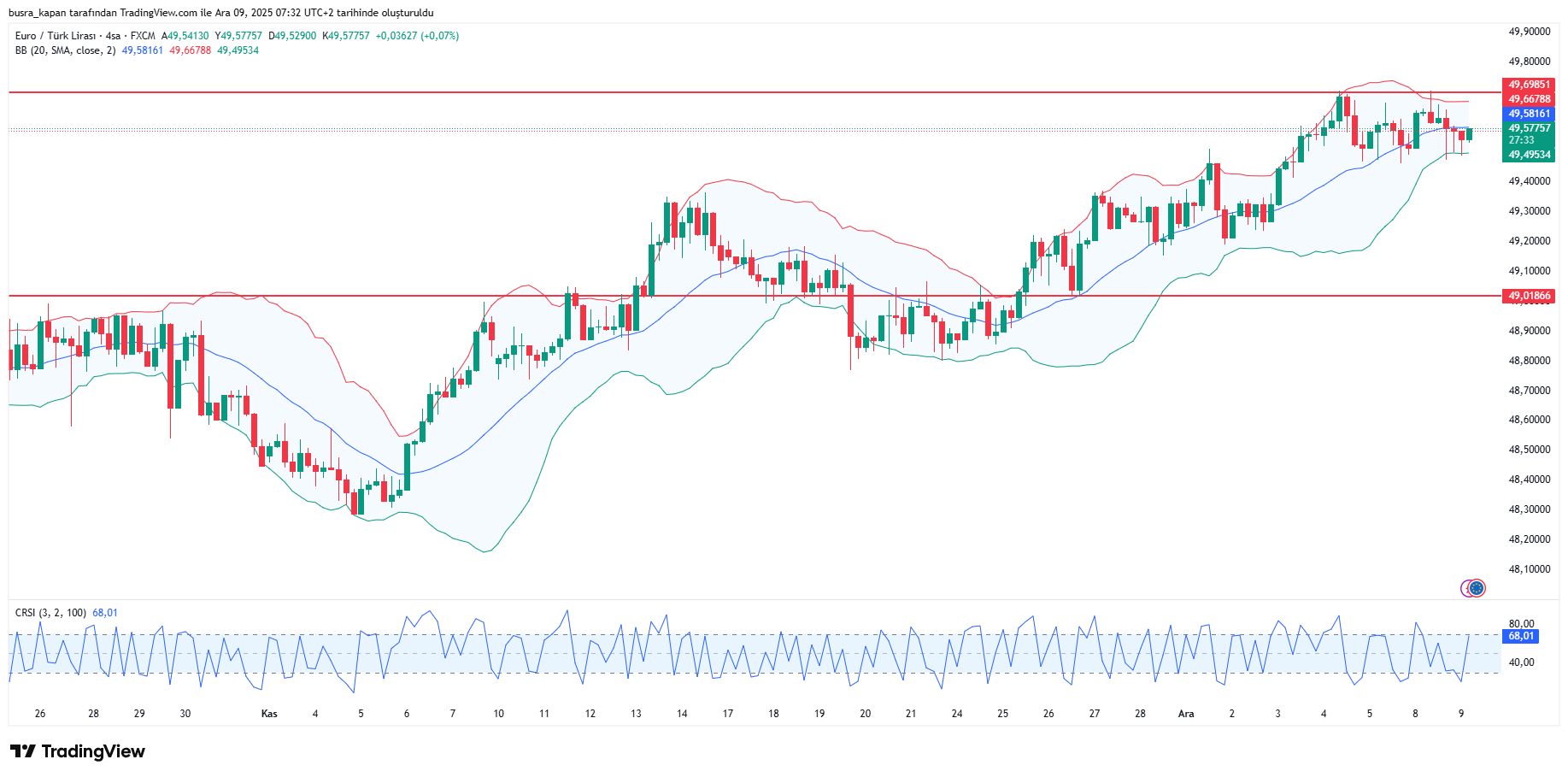Click the red 49,01866 price axis label
Image resolution: width=1568 pixels, height=777 pixels.
(1529, 296)
